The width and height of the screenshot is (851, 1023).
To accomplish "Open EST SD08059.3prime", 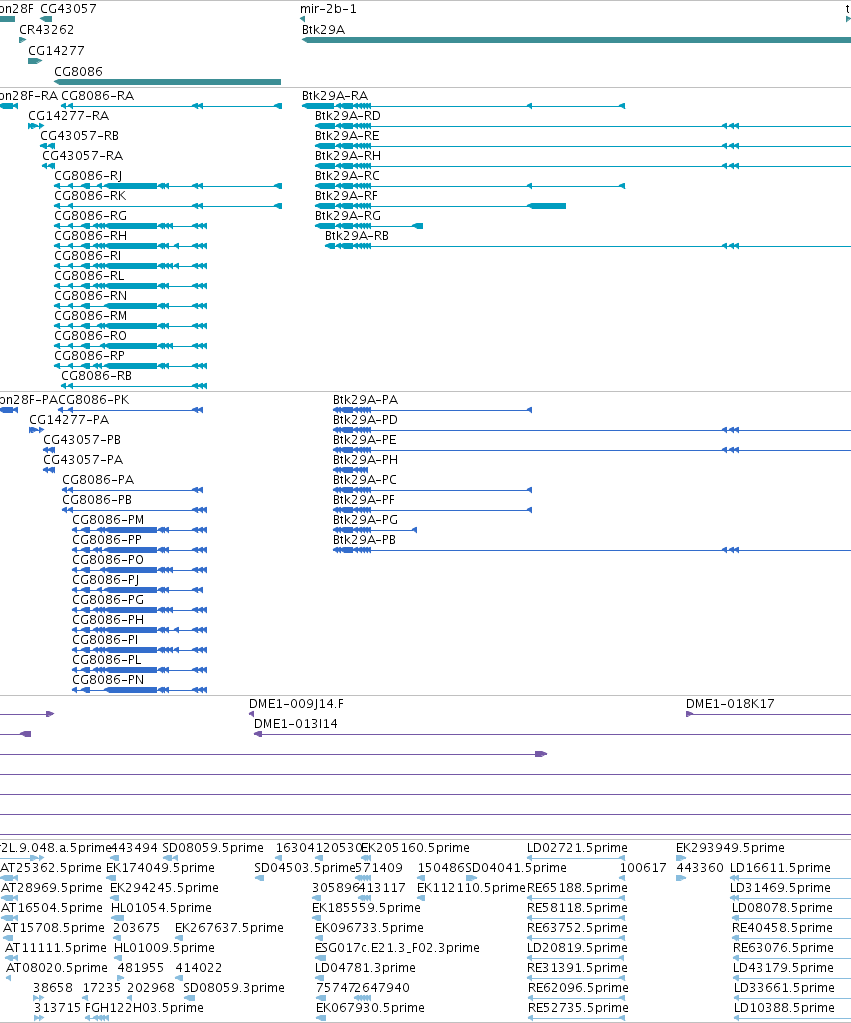I will [234, 988].
